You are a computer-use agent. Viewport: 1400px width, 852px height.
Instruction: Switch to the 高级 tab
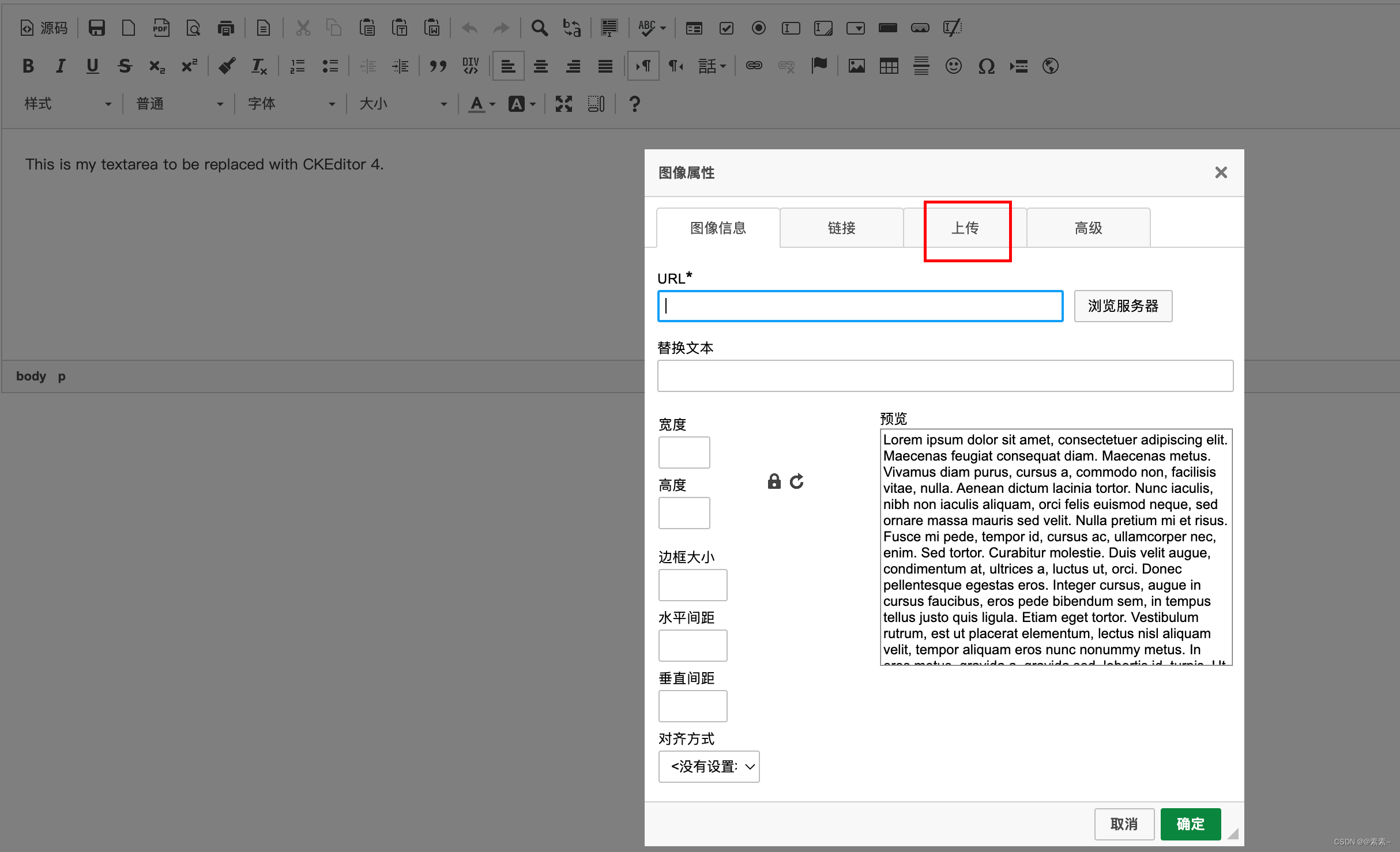(1088, 228)
